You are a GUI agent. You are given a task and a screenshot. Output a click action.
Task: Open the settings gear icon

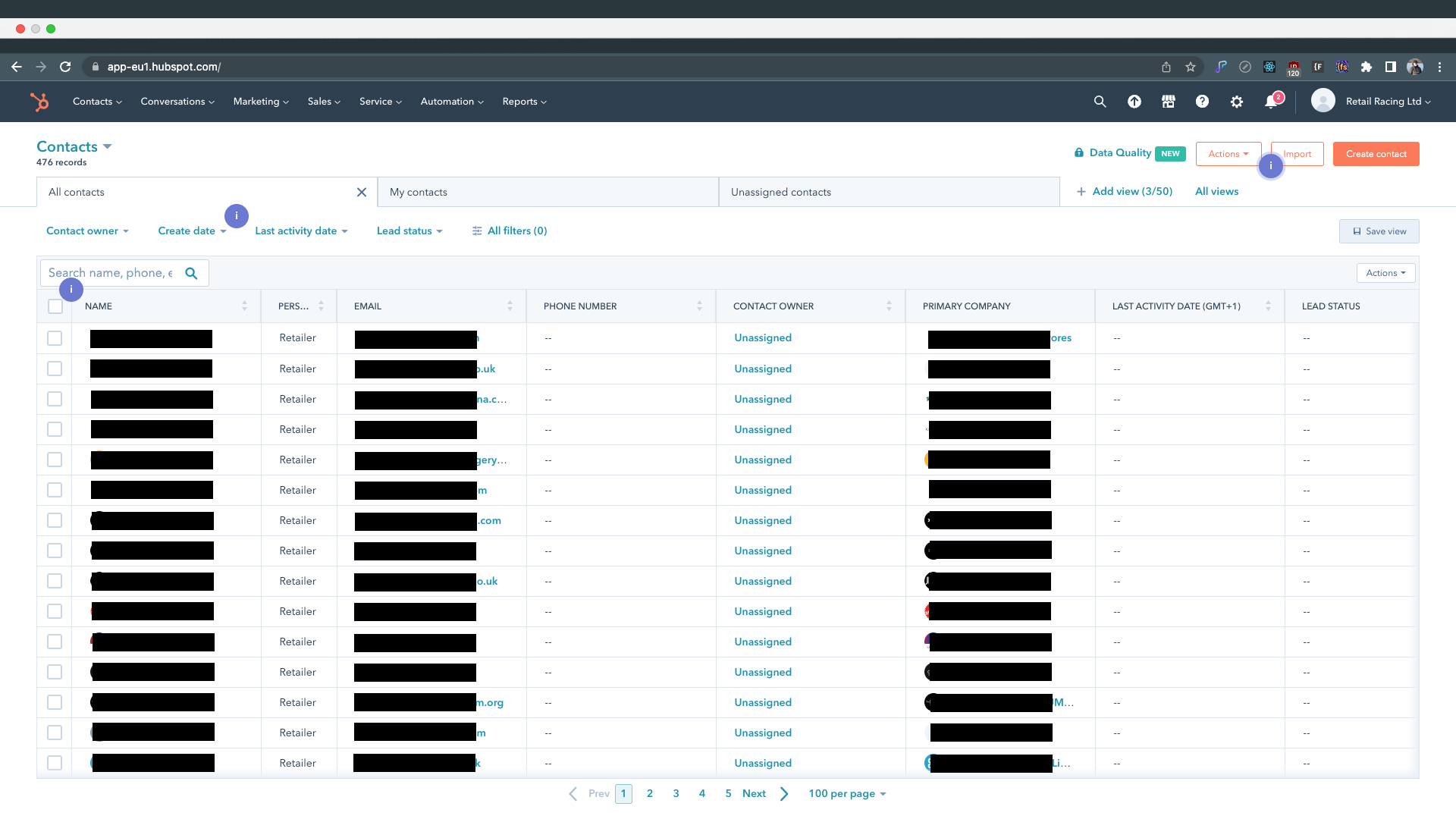1237,102
